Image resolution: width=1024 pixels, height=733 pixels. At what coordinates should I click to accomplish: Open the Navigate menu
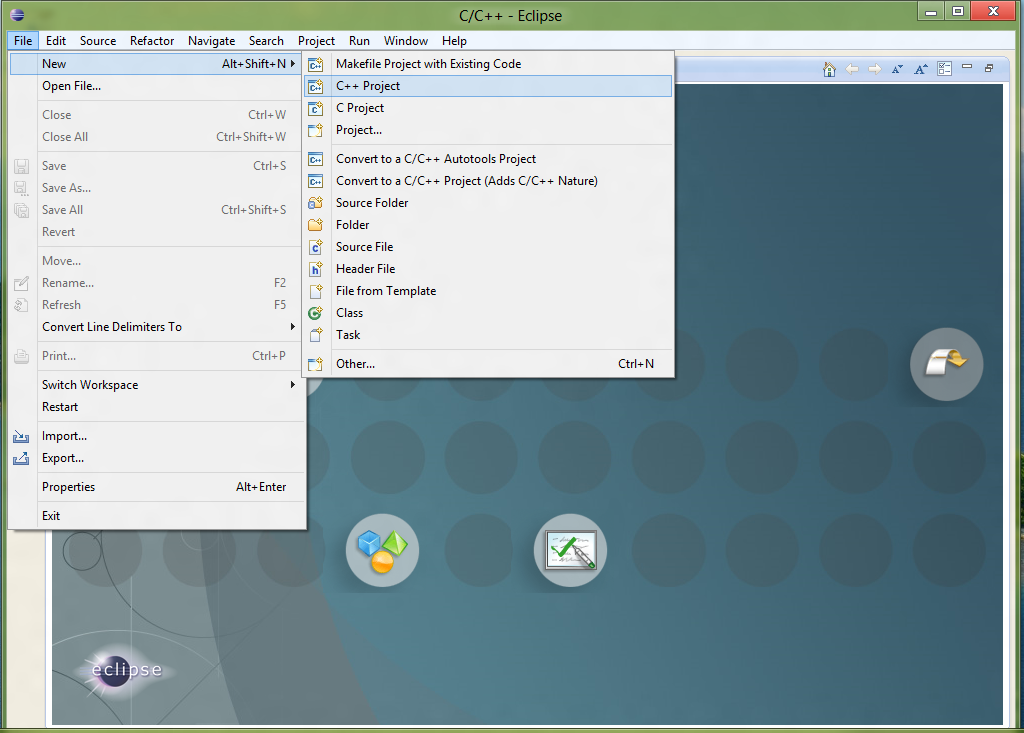click(212, 41)
